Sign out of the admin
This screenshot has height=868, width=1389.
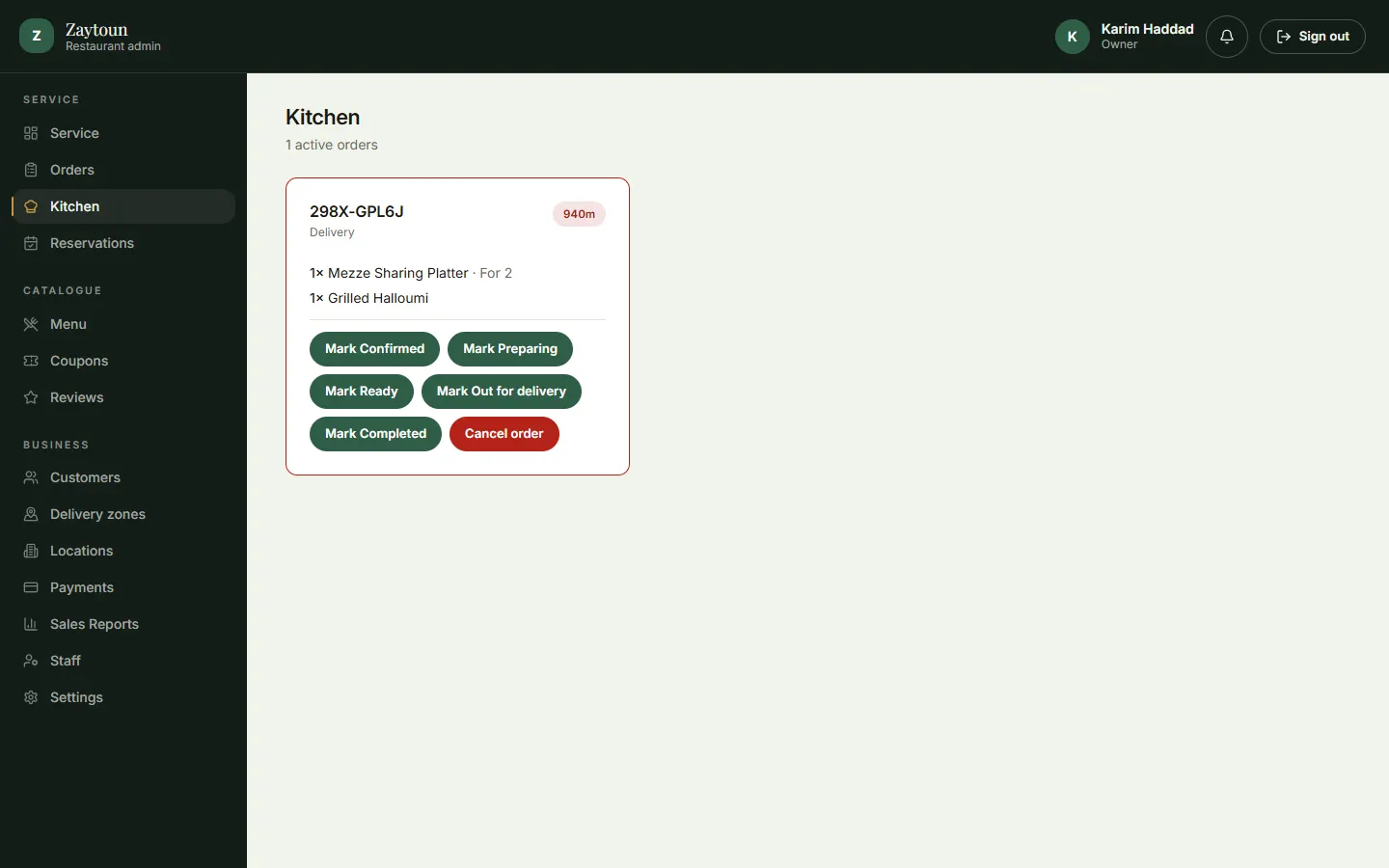(x=1313, y=37)
